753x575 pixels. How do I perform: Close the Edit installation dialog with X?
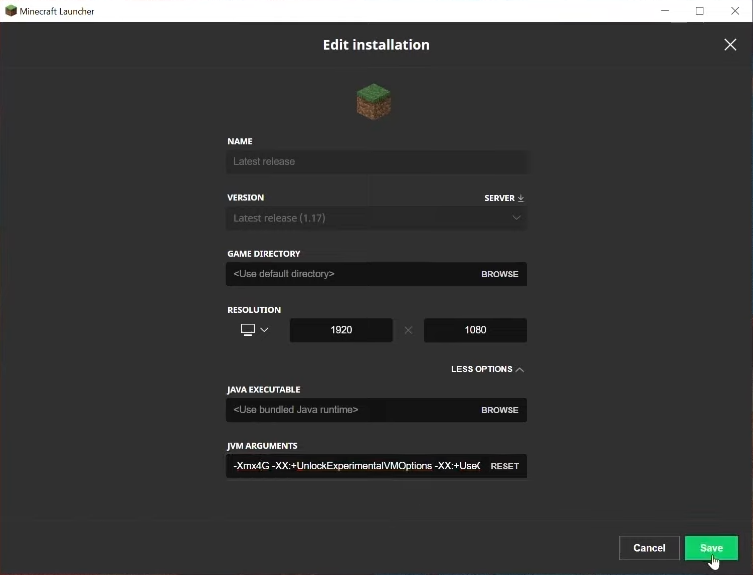pos(730,45)
